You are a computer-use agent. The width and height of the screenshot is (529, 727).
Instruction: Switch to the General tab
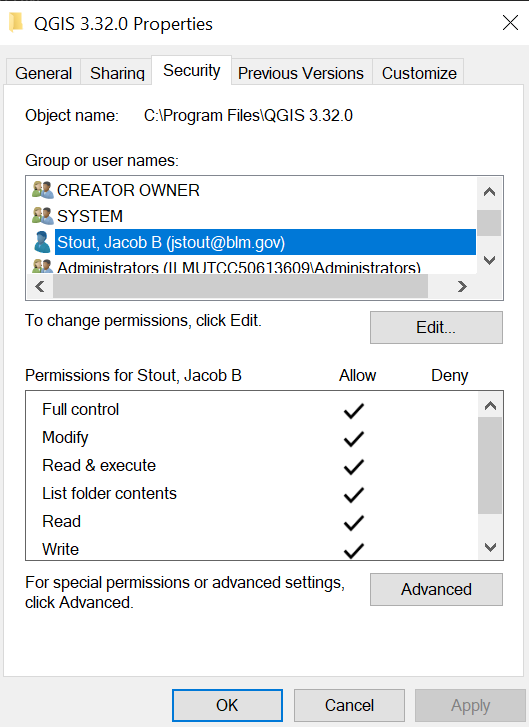(x=44, y=73)
